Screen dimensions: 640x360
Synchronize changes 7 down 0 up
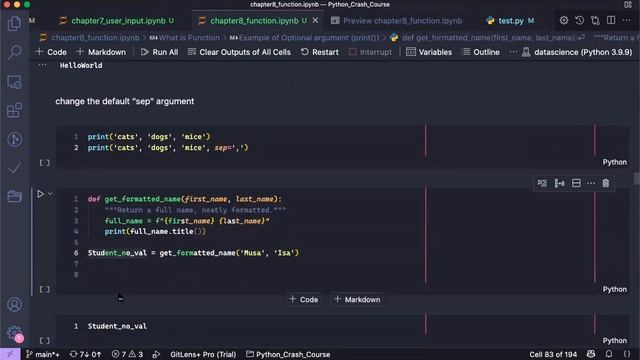pyautogui.click(x=85, y=354)
